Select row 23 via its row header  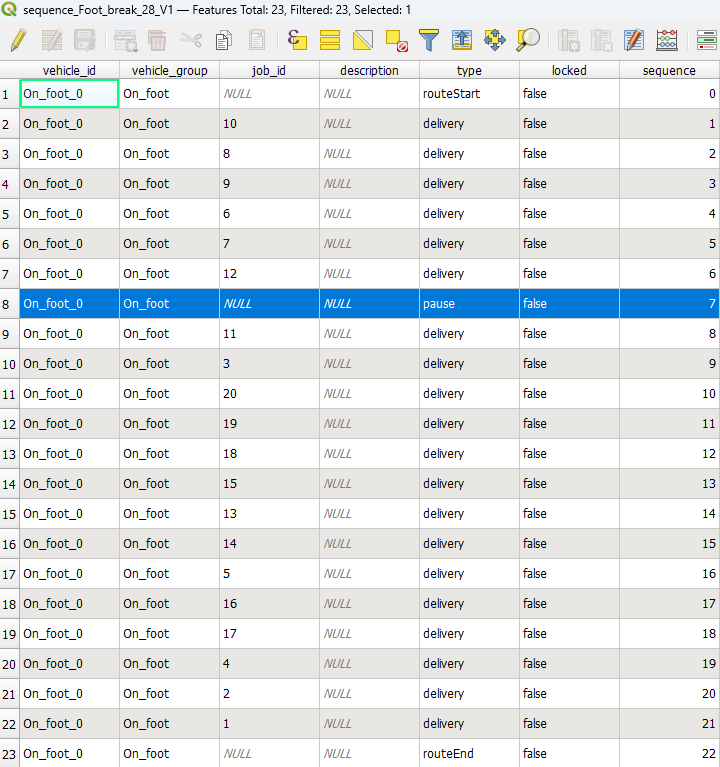[x=9, y=754]
